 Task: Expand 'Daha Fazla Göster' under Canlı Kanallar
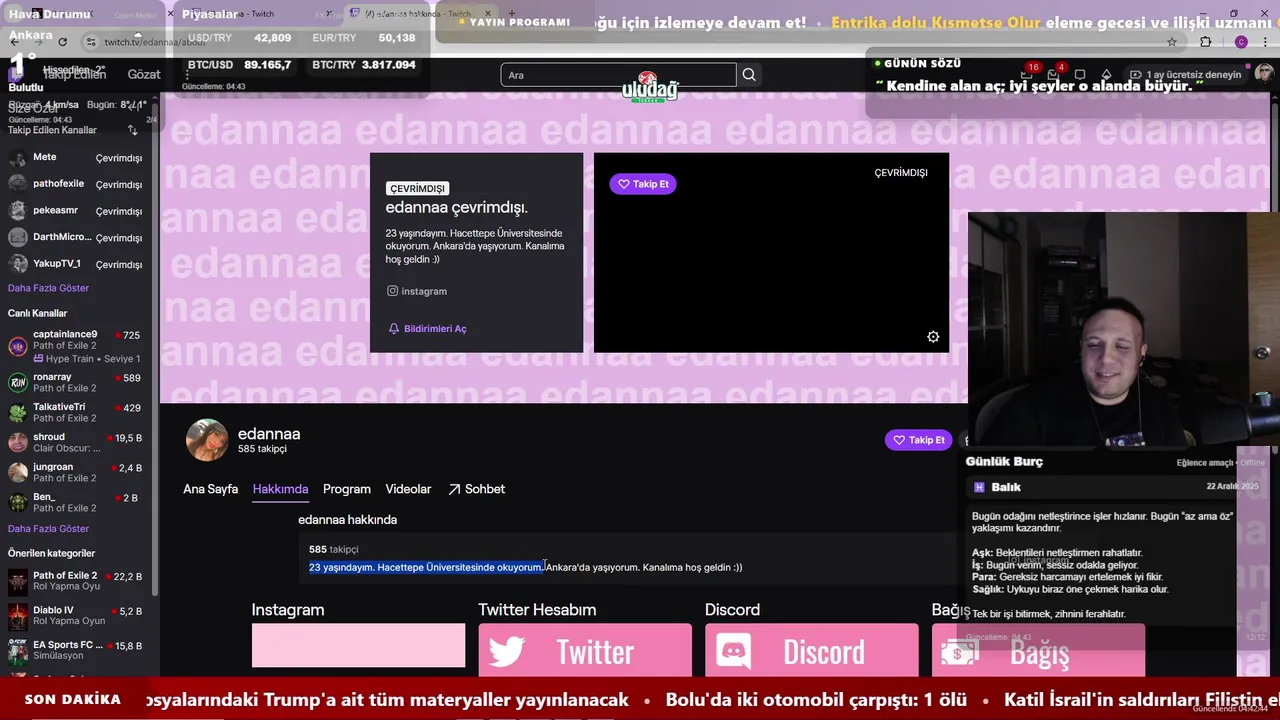click(x=48, y=529)
